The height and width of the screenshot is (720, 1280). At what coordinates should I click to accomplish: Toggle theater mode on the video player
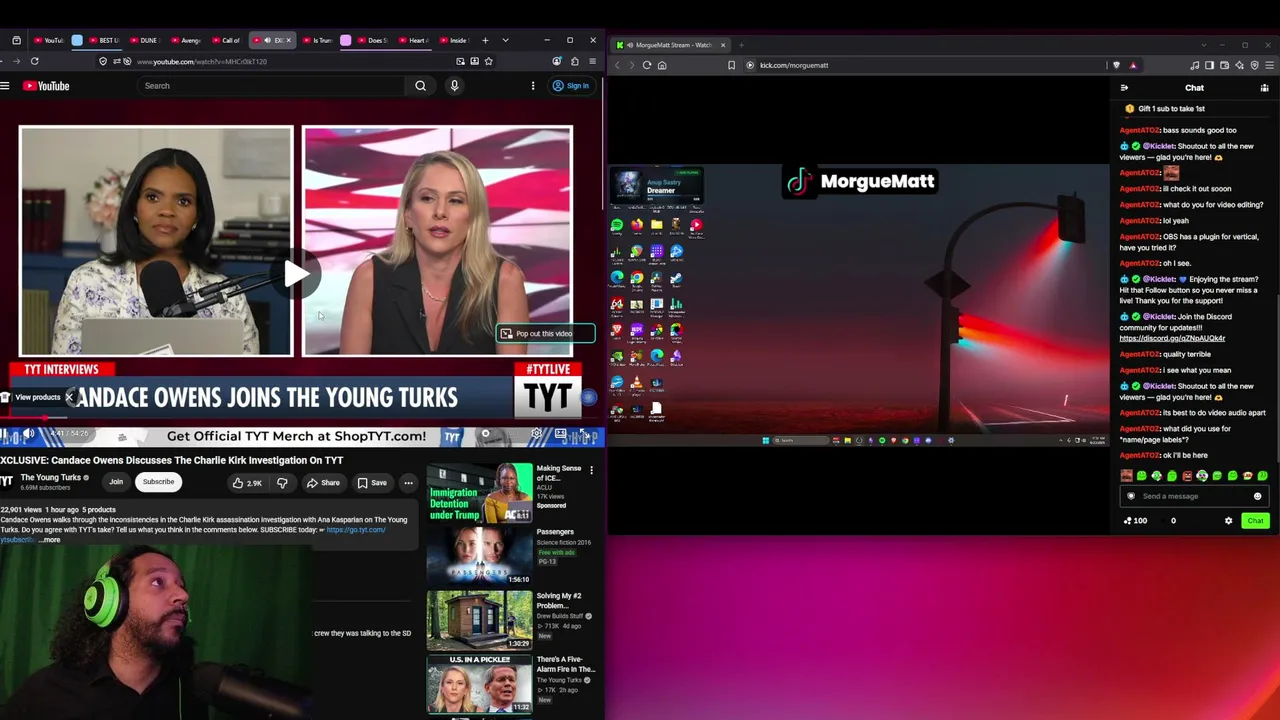tap(561, 435)
